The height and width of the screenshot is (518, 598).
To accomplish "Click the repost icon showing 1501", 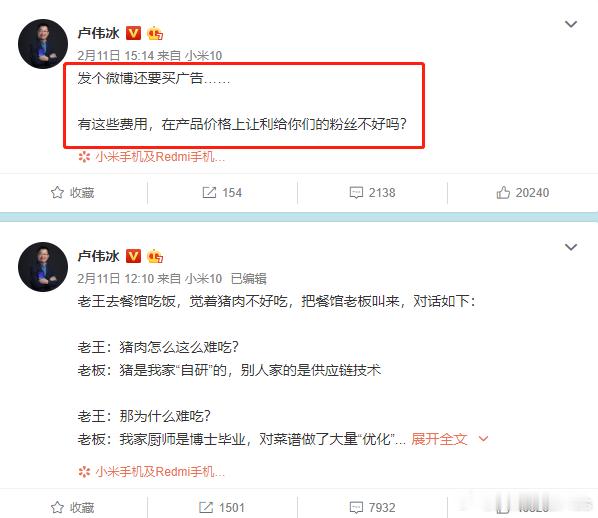I will (x=206, y=507).
